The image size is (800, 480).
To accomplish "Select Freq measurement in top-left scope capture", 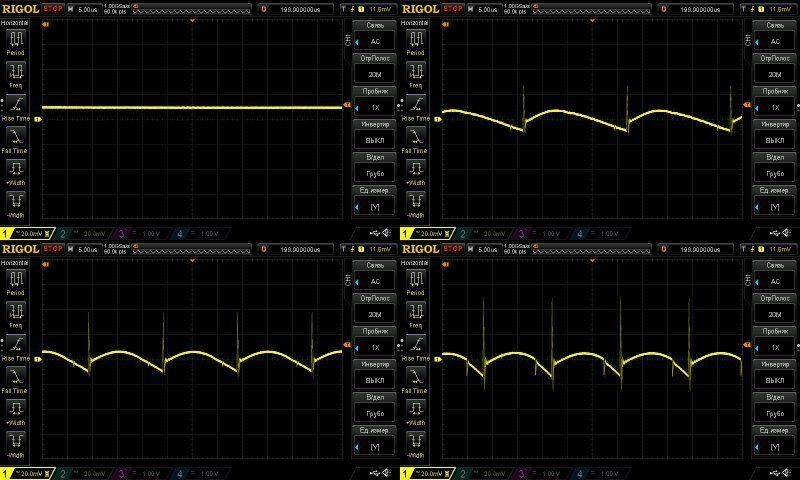I will [x=15, y=75].
